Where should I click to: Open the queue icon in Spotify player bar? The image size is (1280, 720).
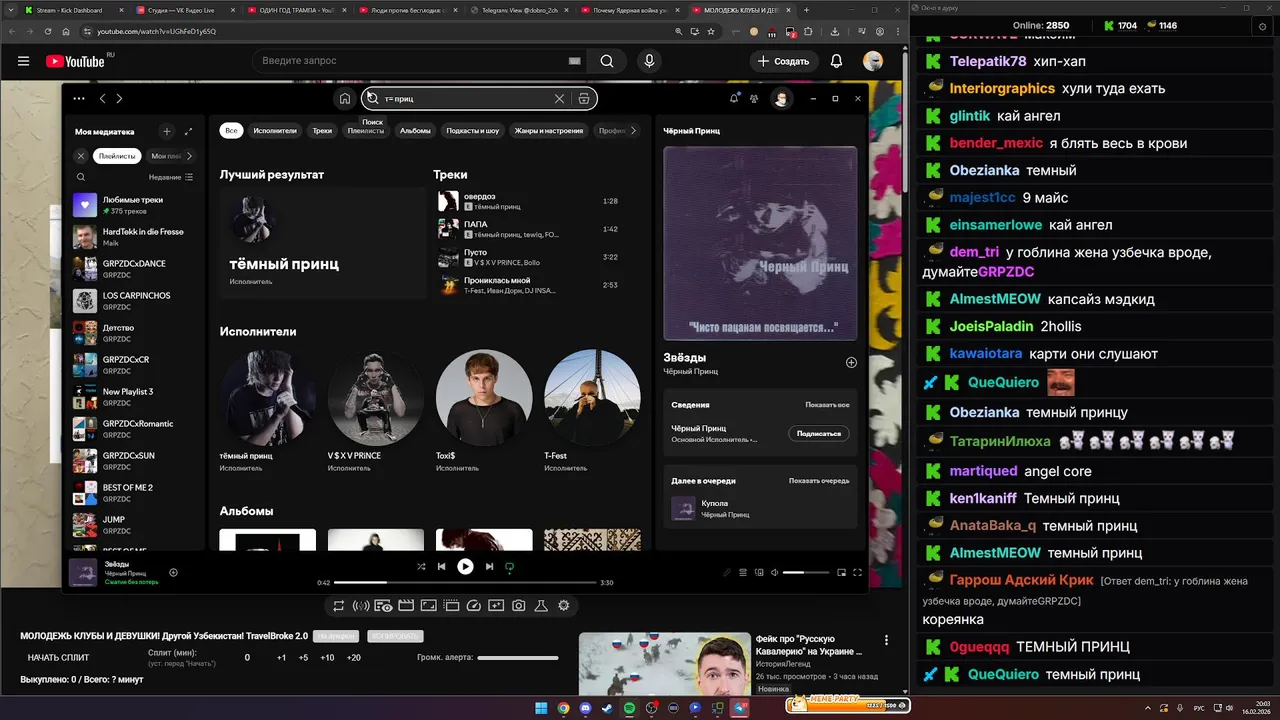(x=743, y=572)
